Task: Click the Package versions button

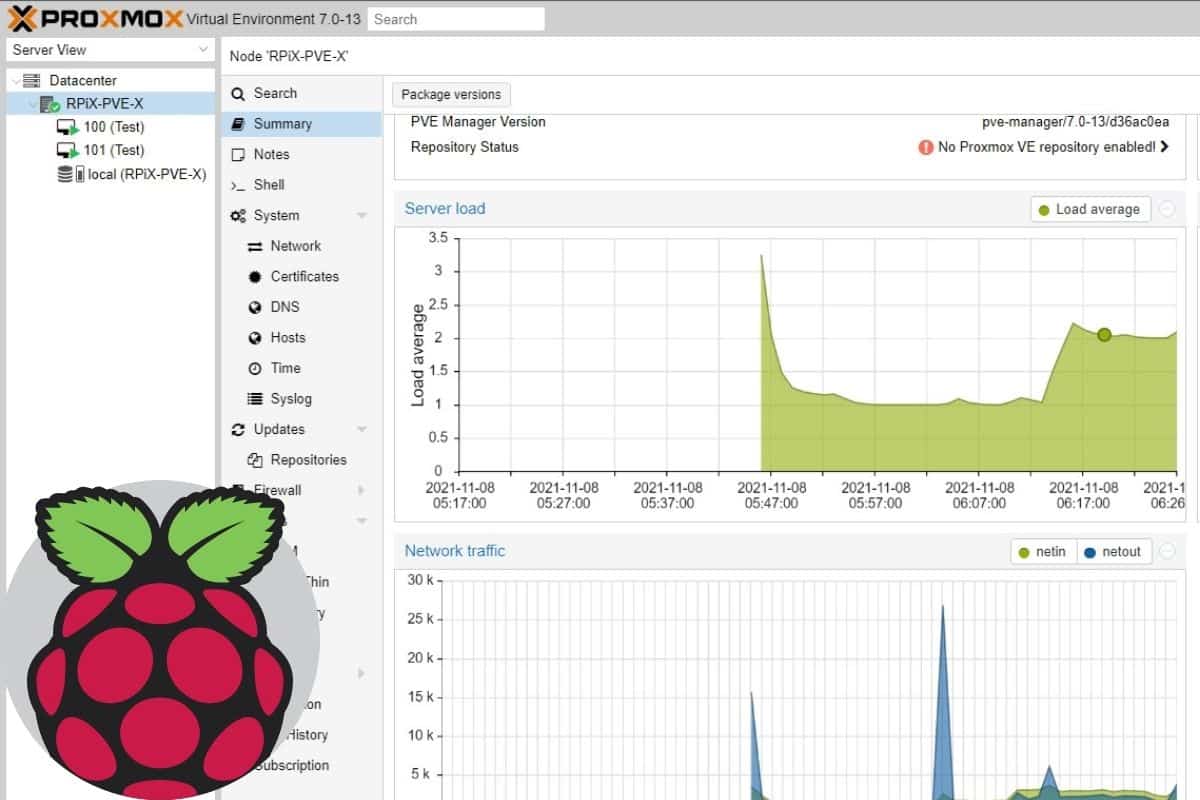Action: (x=450, y=94)
